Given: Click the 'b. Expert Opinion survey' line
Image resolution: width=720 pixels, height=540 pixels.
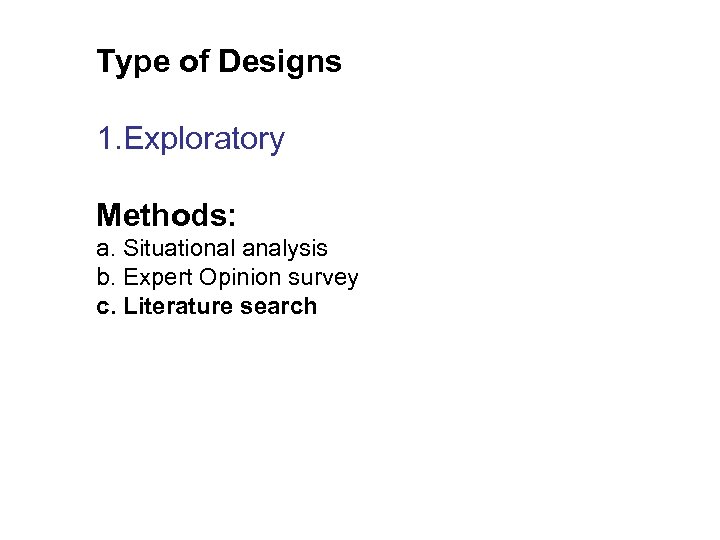Looking at the screenshot, I should tap(227, 277).
